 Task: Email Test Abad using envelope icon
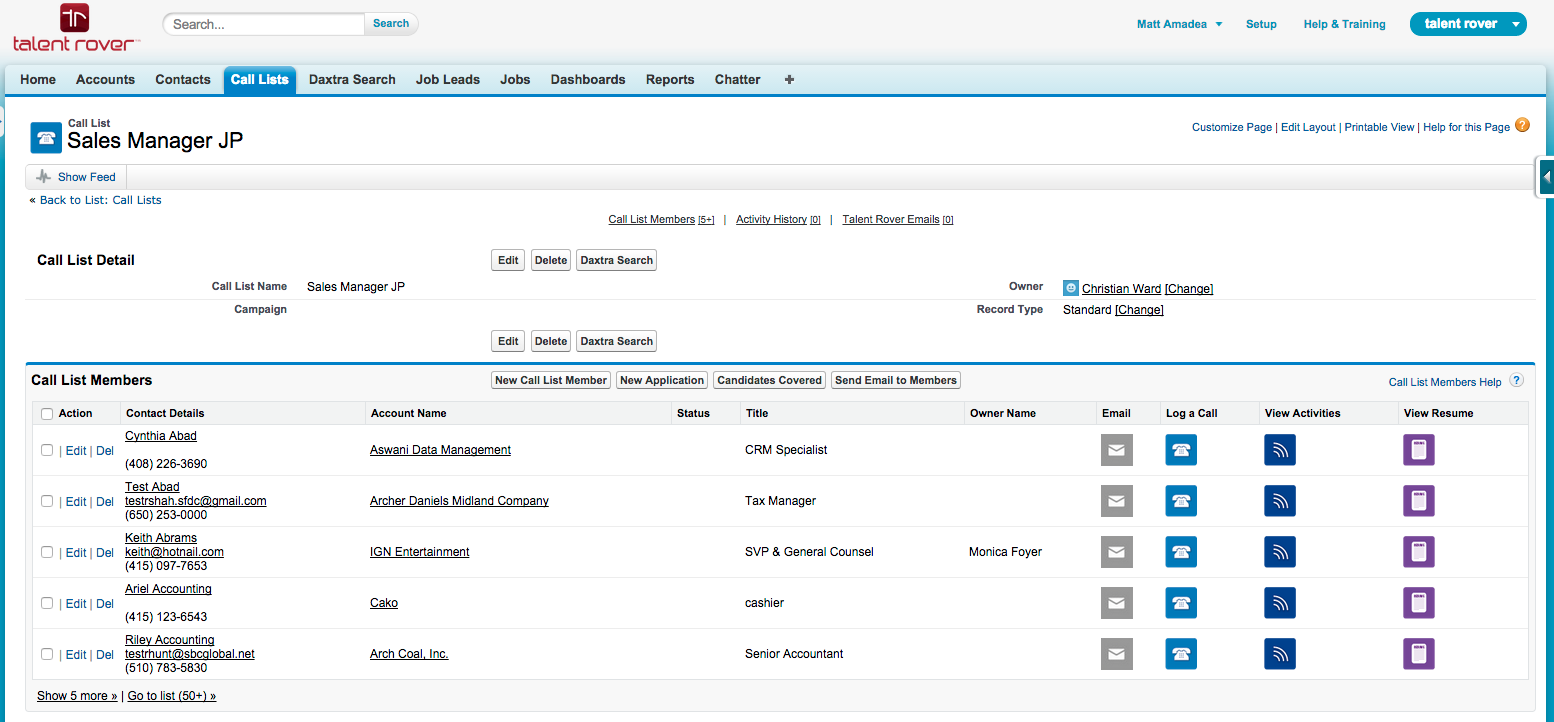pyautogui.click(x=1117, y=501)
